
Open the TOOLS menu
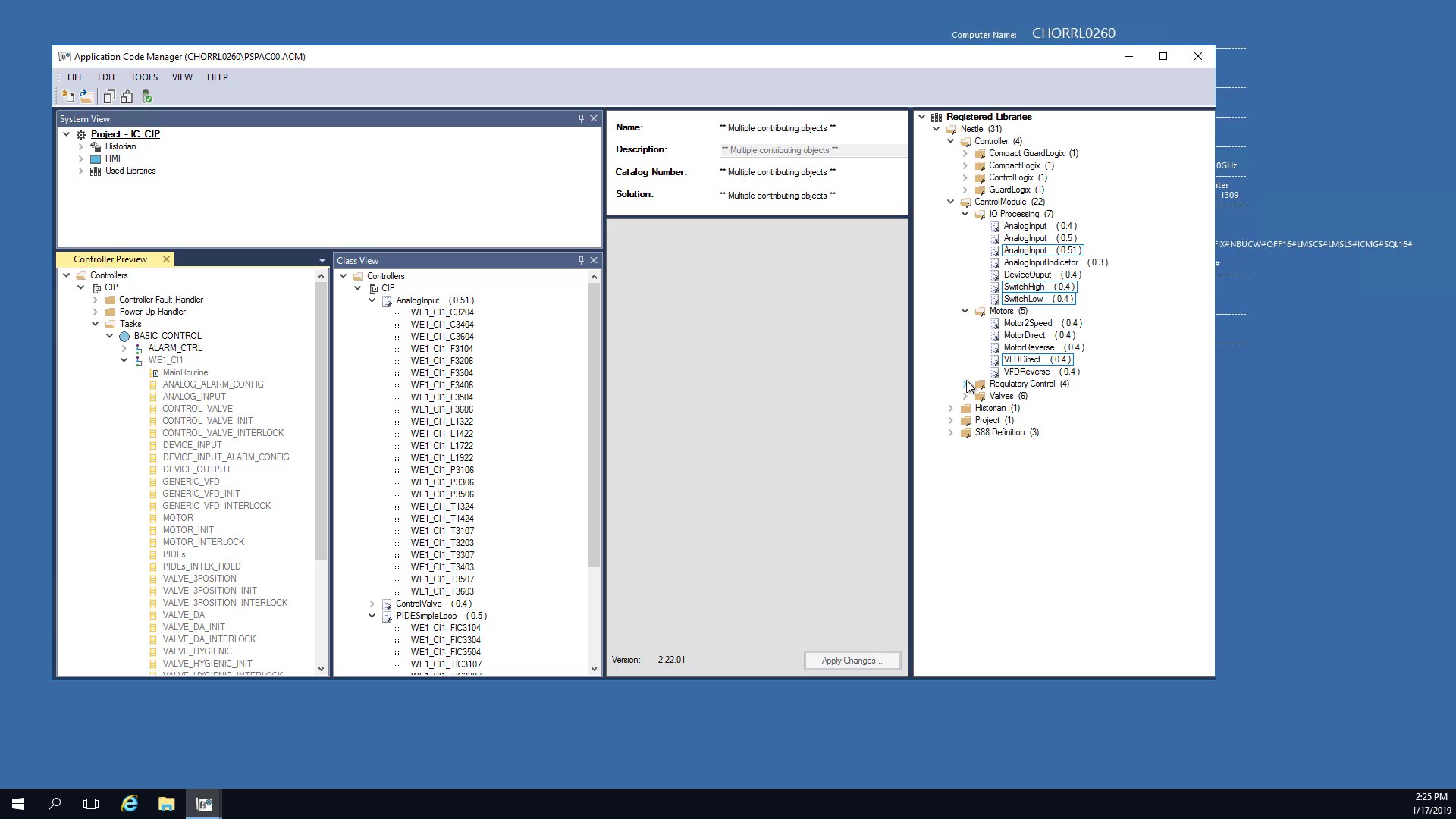(x=144, y=77)
